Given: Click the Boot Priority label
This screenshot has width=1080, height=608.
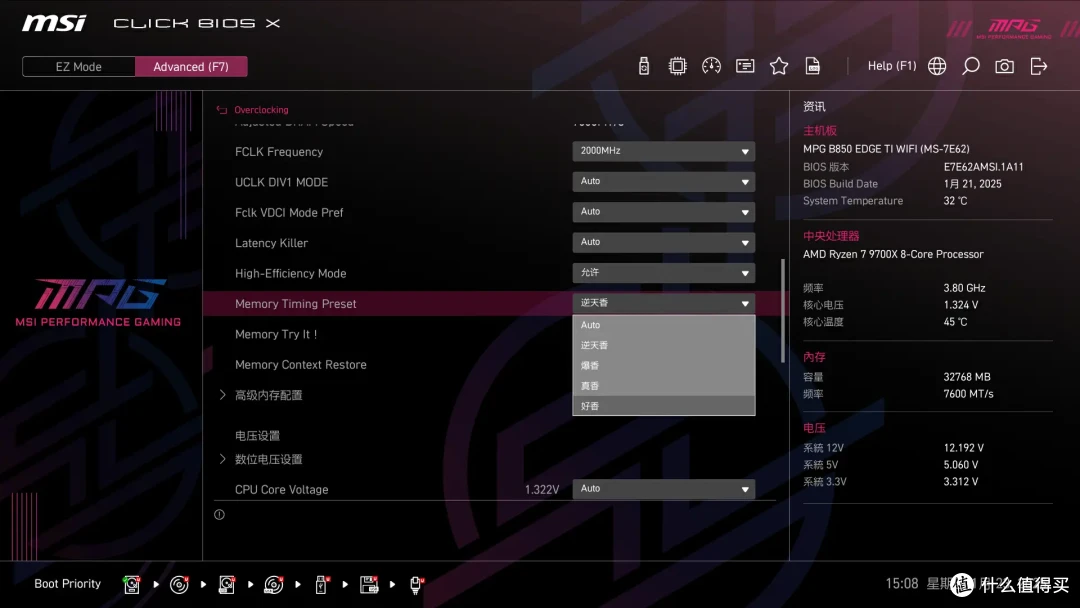Looking at the screenshot, I should 68,584.
